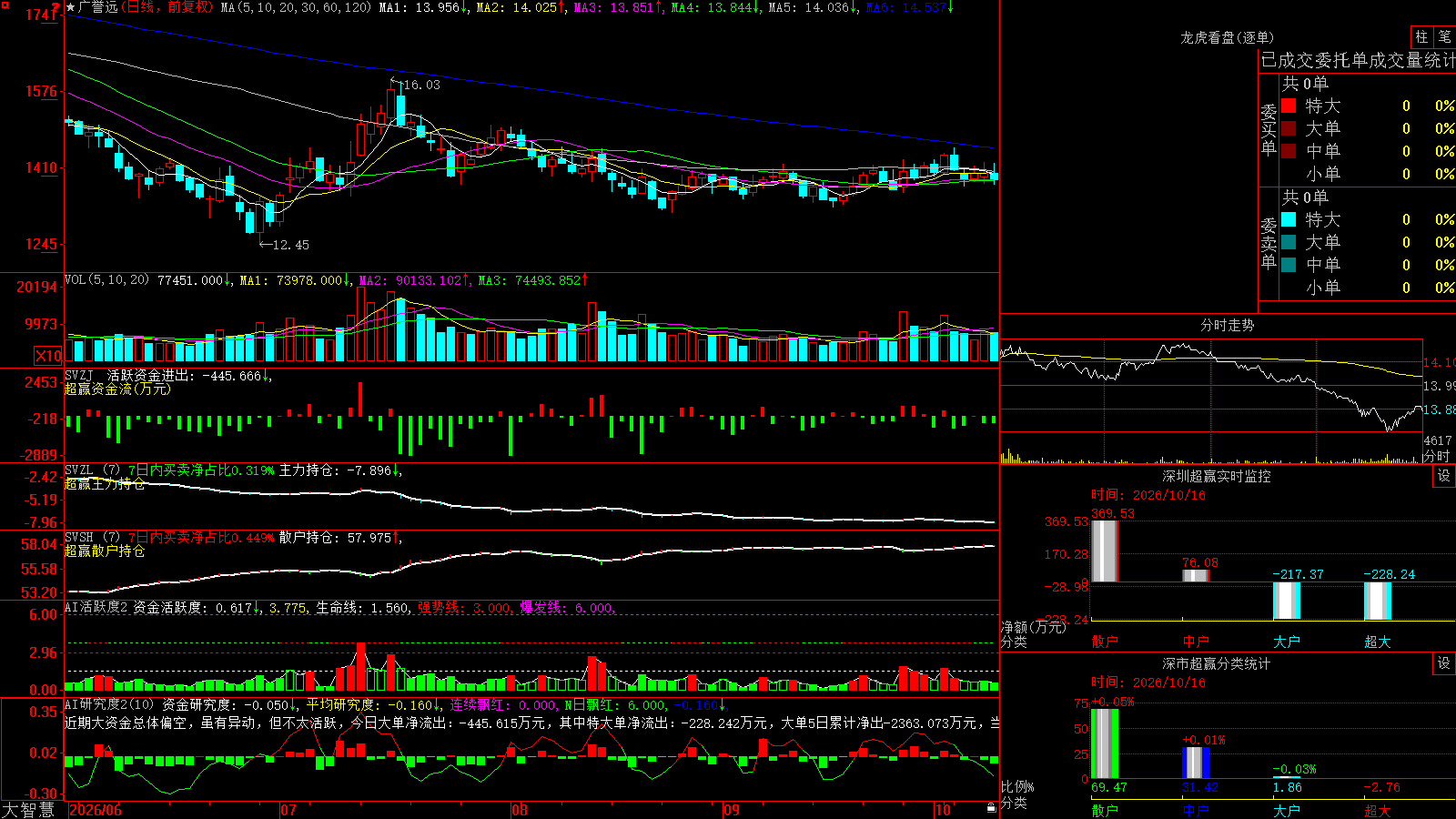Click the star icon beside 广誉远
The width and height of the screenshot is (1456, 819).
71,7
